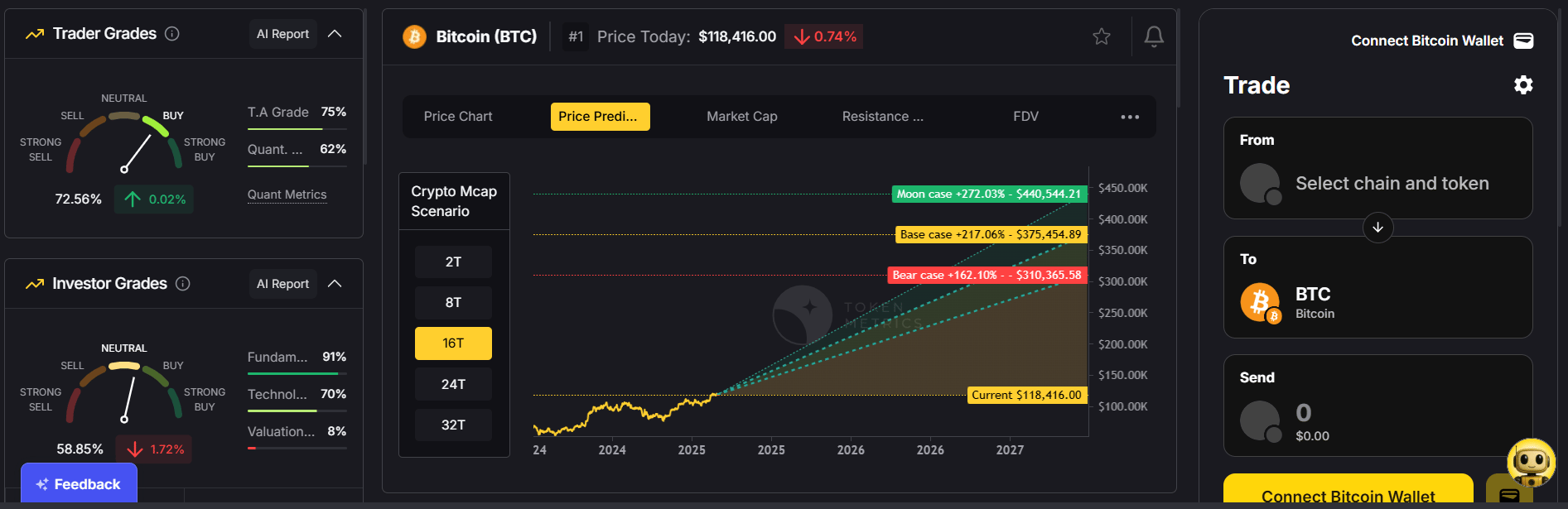Collapse the Investor Grades panel
1568x509 pixels.
335,284
